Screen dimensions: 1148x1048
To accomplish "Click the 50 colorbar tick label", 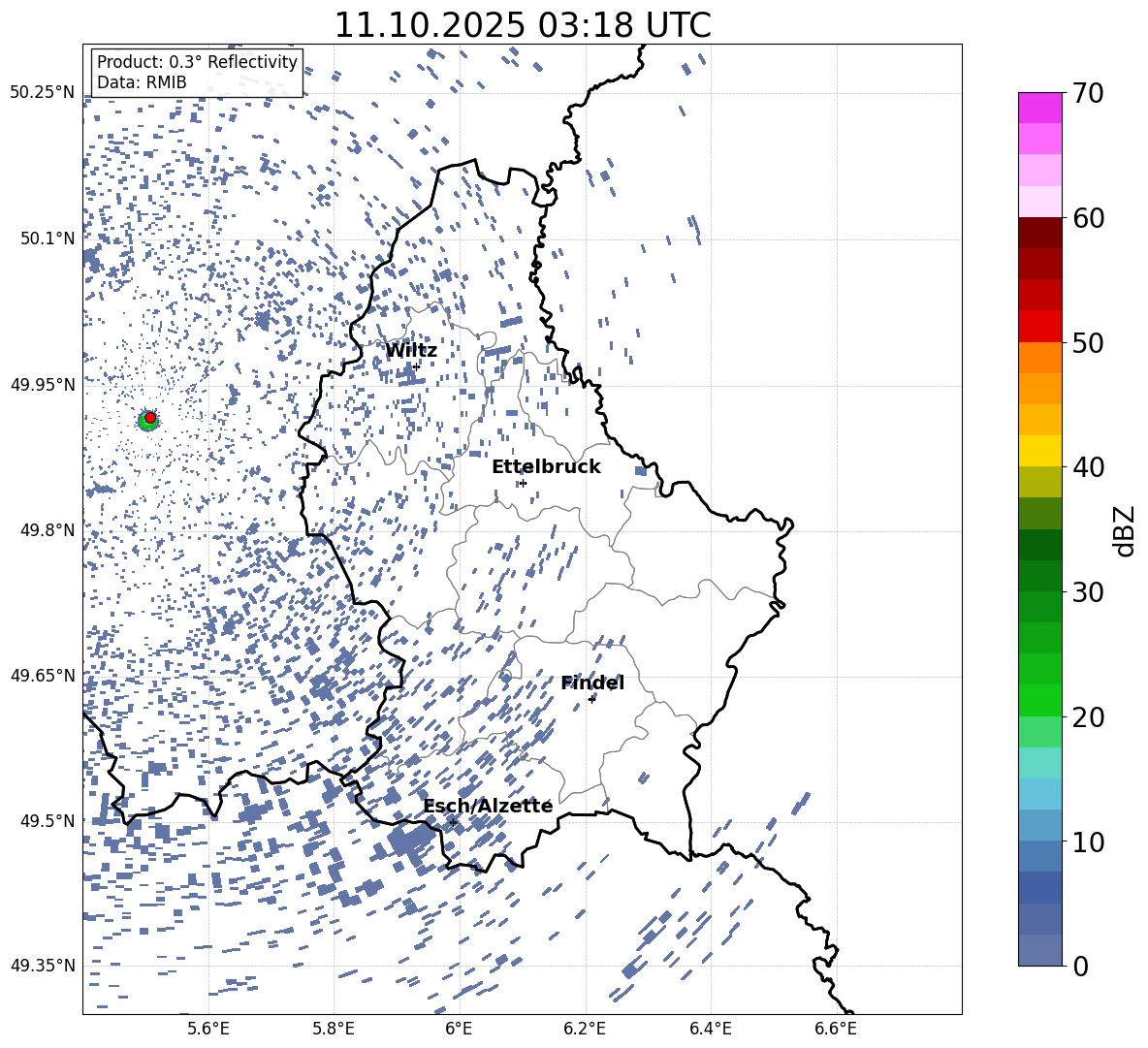I will (1088, 342).
